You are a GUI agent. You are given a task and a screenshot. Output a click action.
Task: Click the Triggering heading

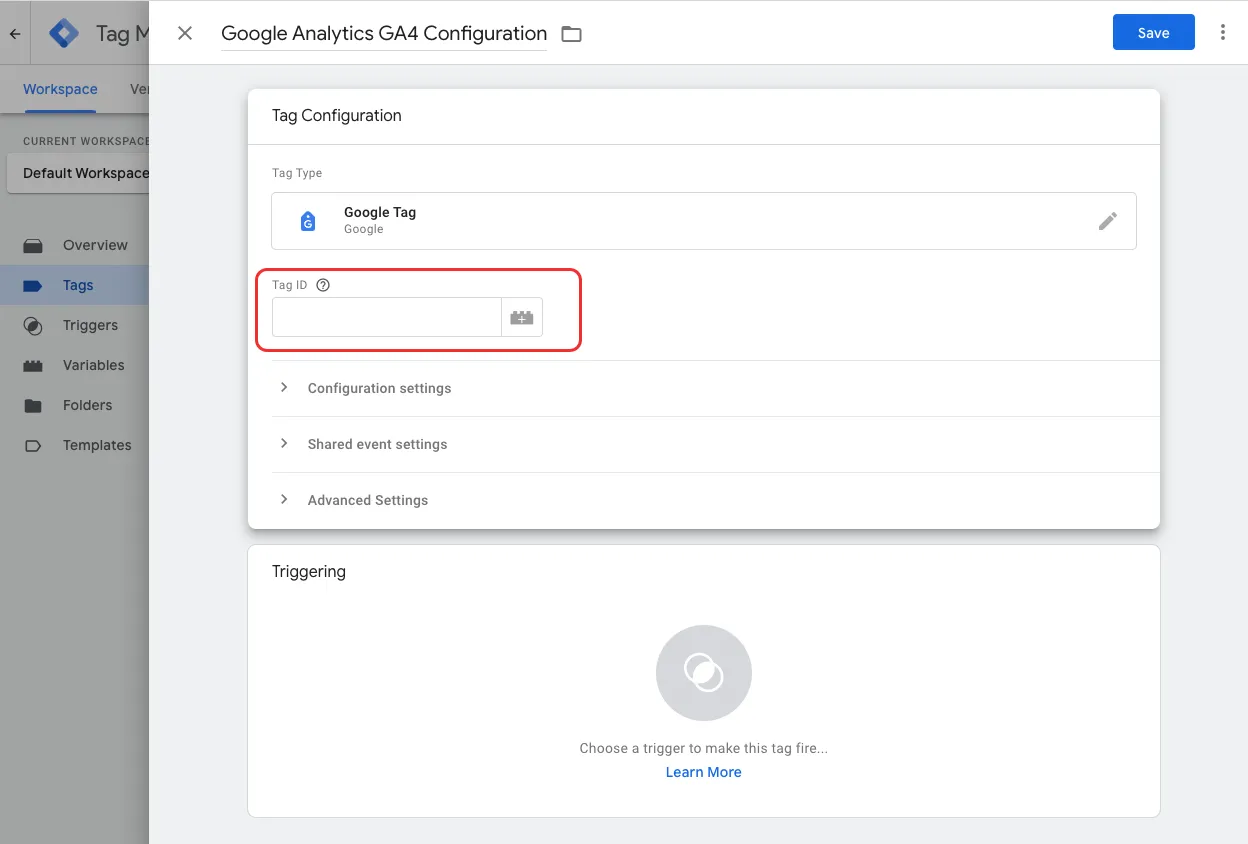tap(309, 571)
